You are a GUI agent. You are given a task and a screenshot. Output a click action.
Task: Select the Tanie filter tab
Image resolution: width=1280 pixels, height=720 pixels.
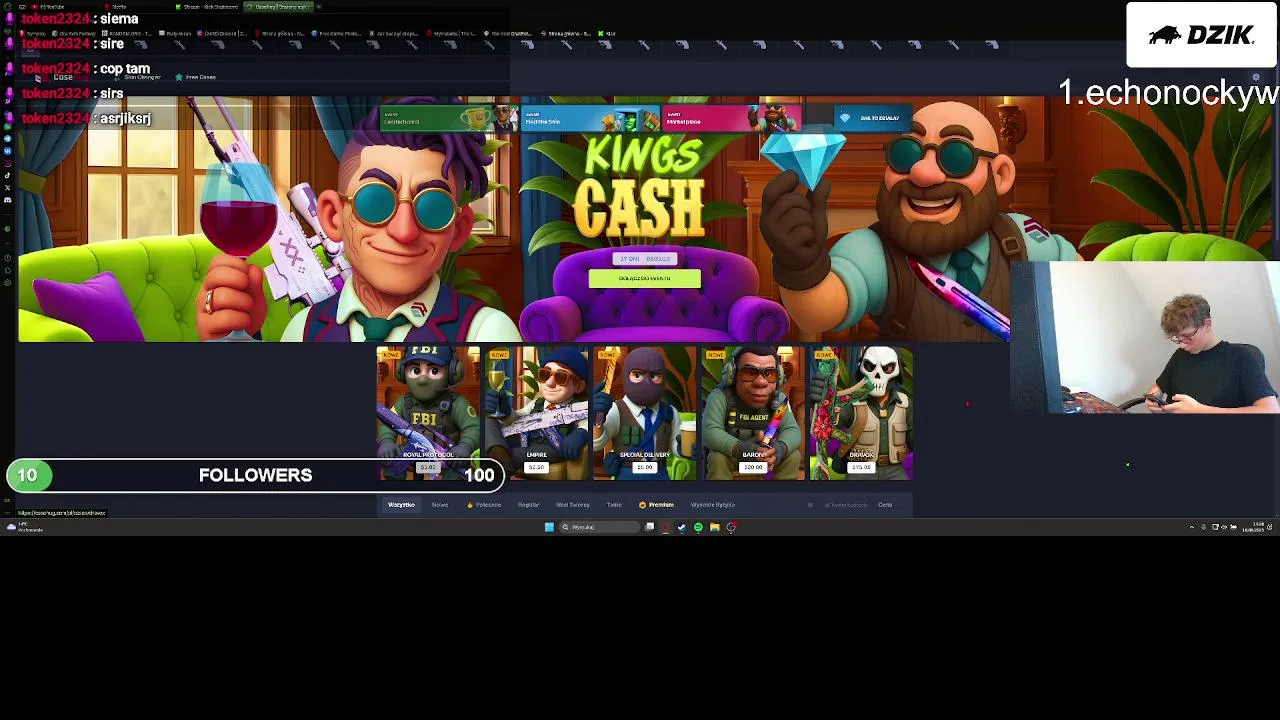(614, 505)
